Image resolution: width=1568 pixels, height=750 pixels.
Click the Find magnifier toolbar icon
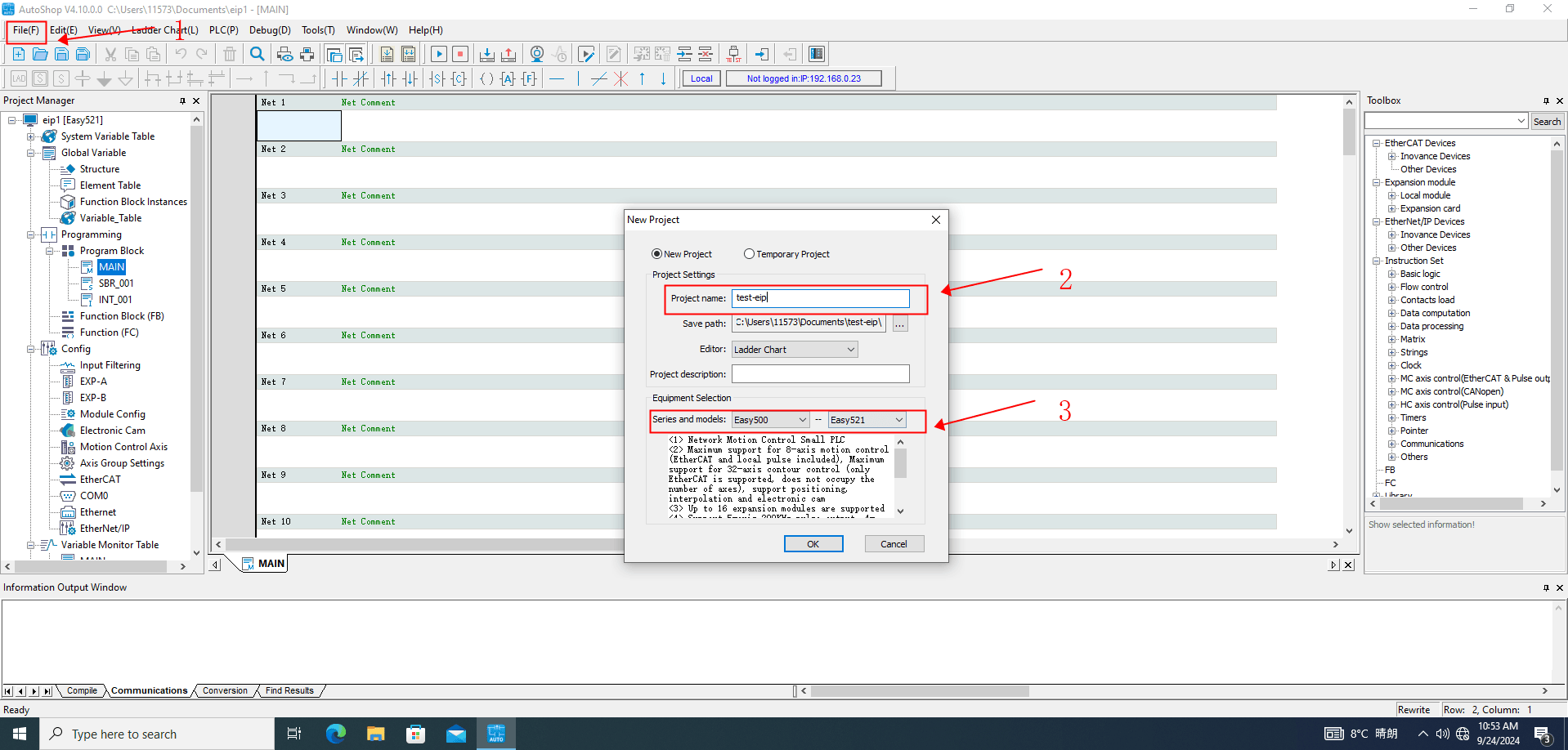click(x=257, y=54)
